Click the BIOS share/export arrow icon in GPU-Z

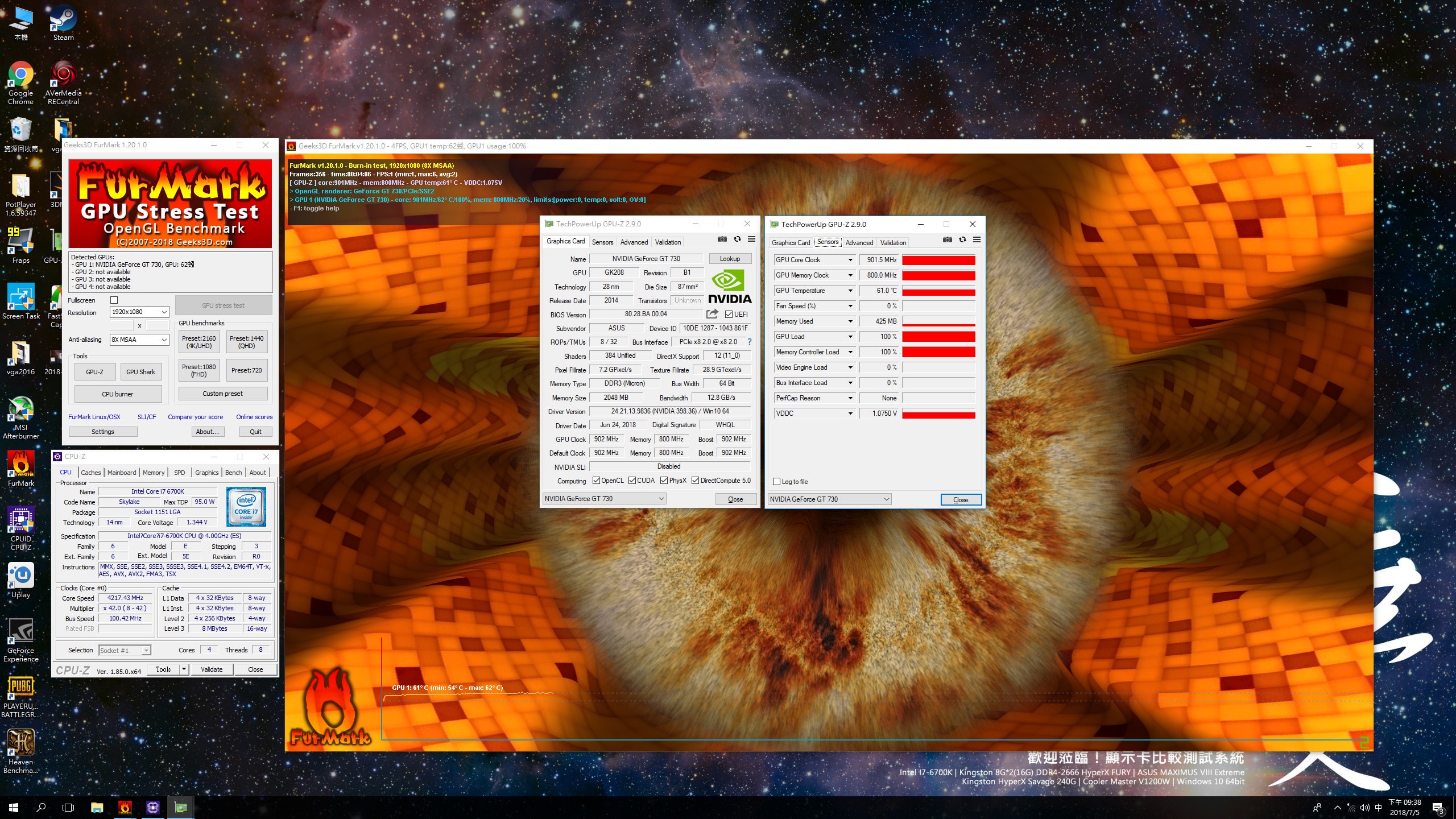tap(712, 314)
